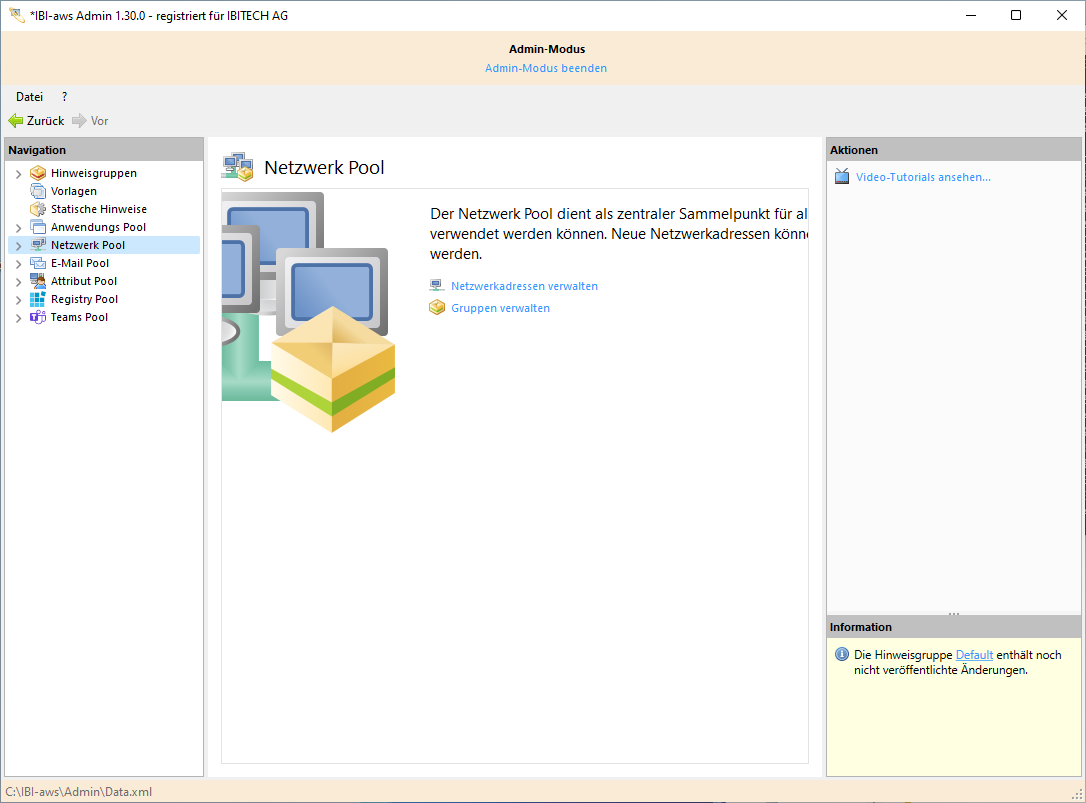Open Netzwerkadressen verwalten link

coord(524,286)
